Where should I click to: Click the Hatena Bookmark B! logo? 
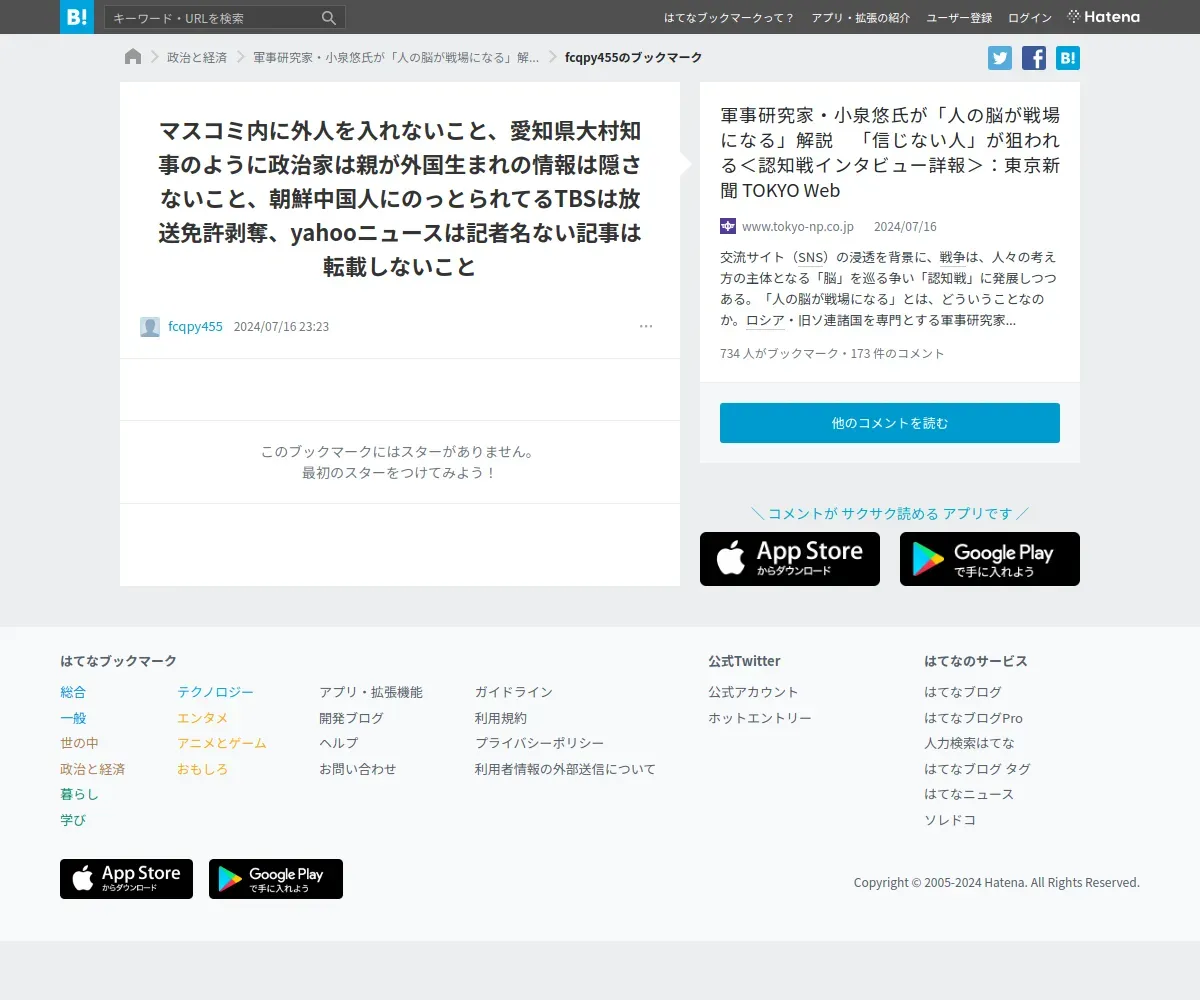[77, 17]
